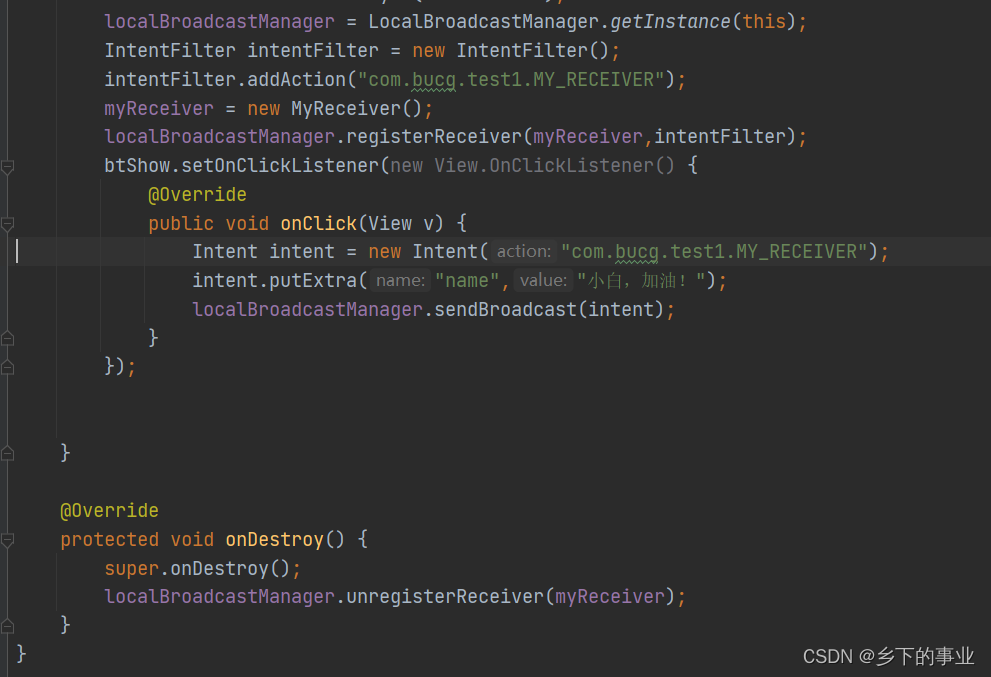Click the fold end marker beside '});' line

[8, 367]
